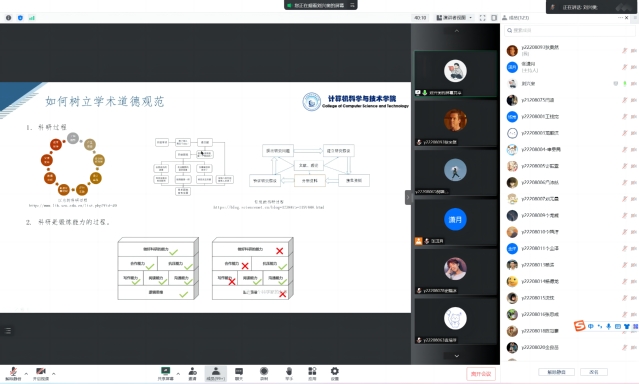Screen dimensions: 639x384
Task: Open the share screen tool
Action: point(165,373)
